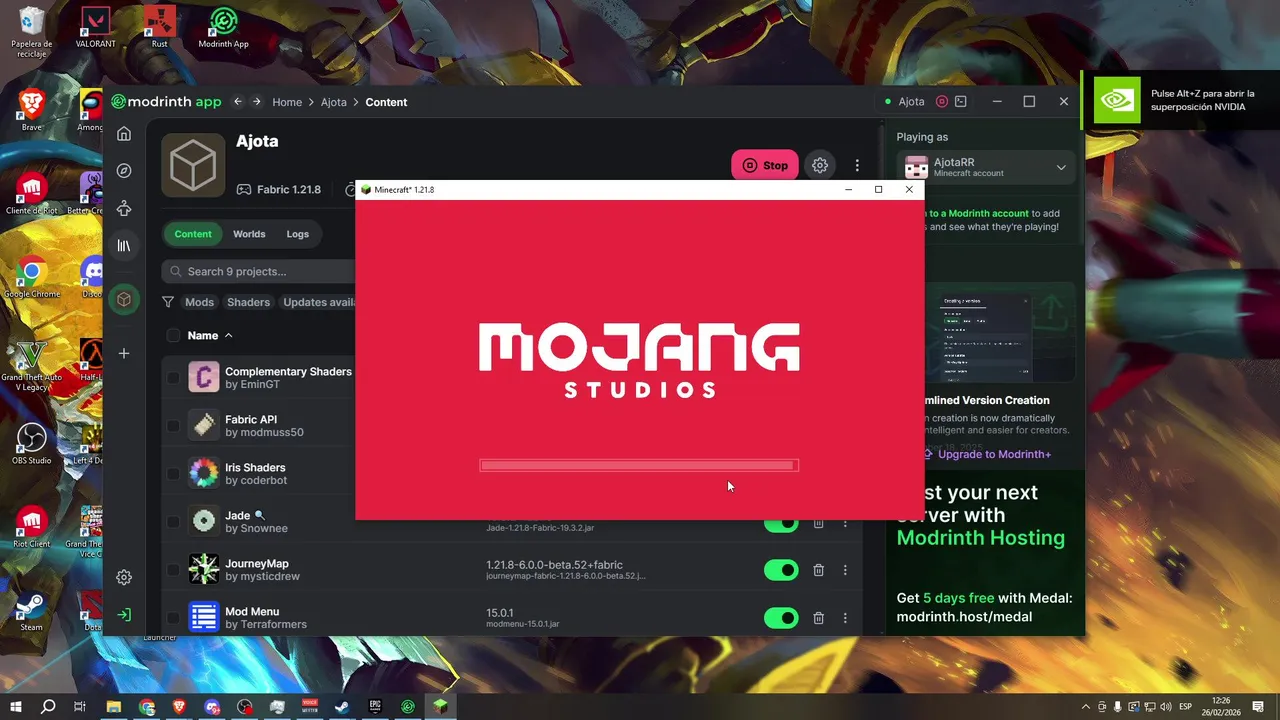Go back with Modrinth navigation arrow
This screenshot has width=1280, height=720.
coord(238,102)
